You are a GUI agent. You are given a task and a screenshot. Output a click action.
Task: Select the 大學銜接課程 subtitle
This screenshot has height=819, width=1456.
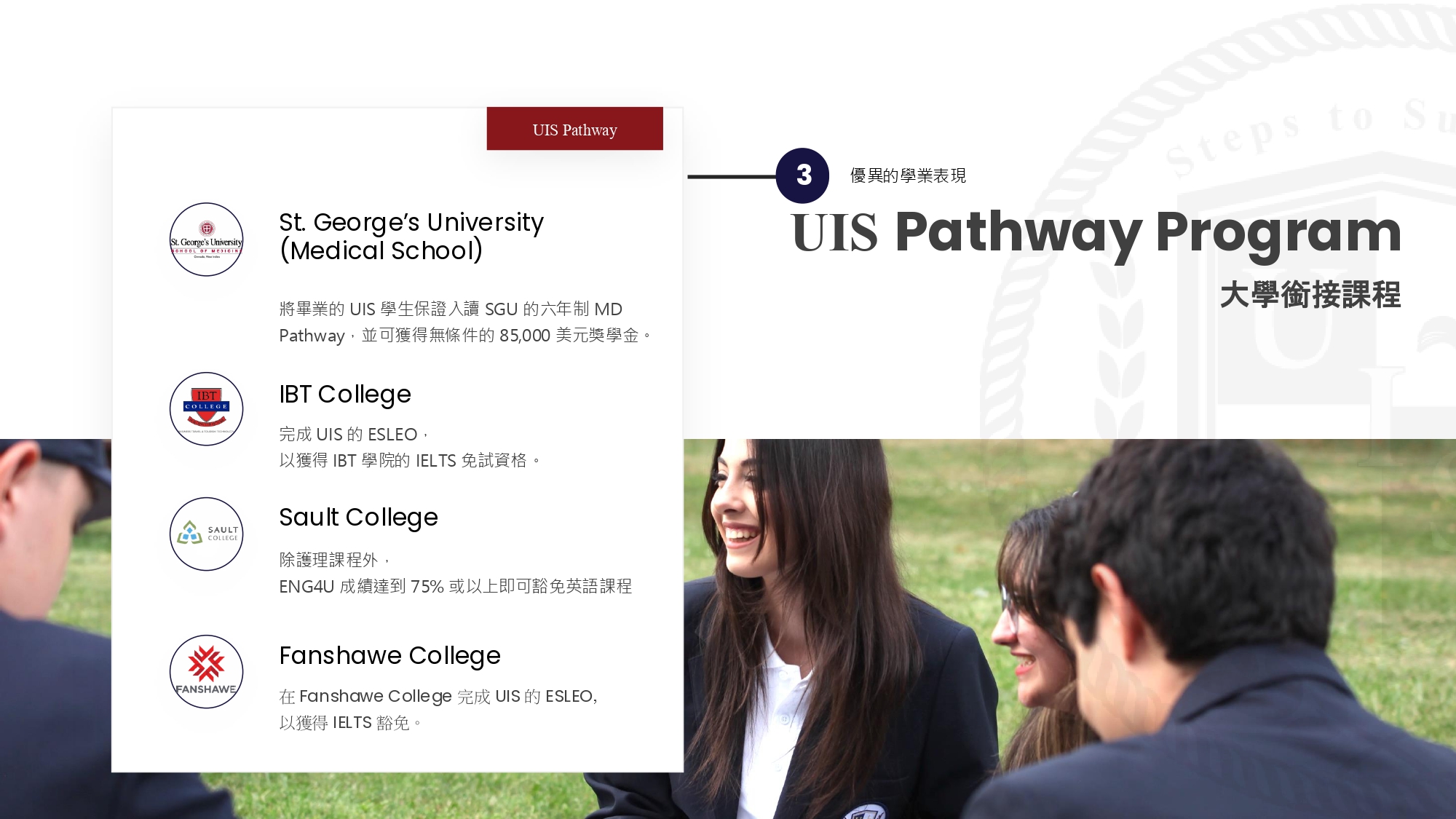[1310, 295]
